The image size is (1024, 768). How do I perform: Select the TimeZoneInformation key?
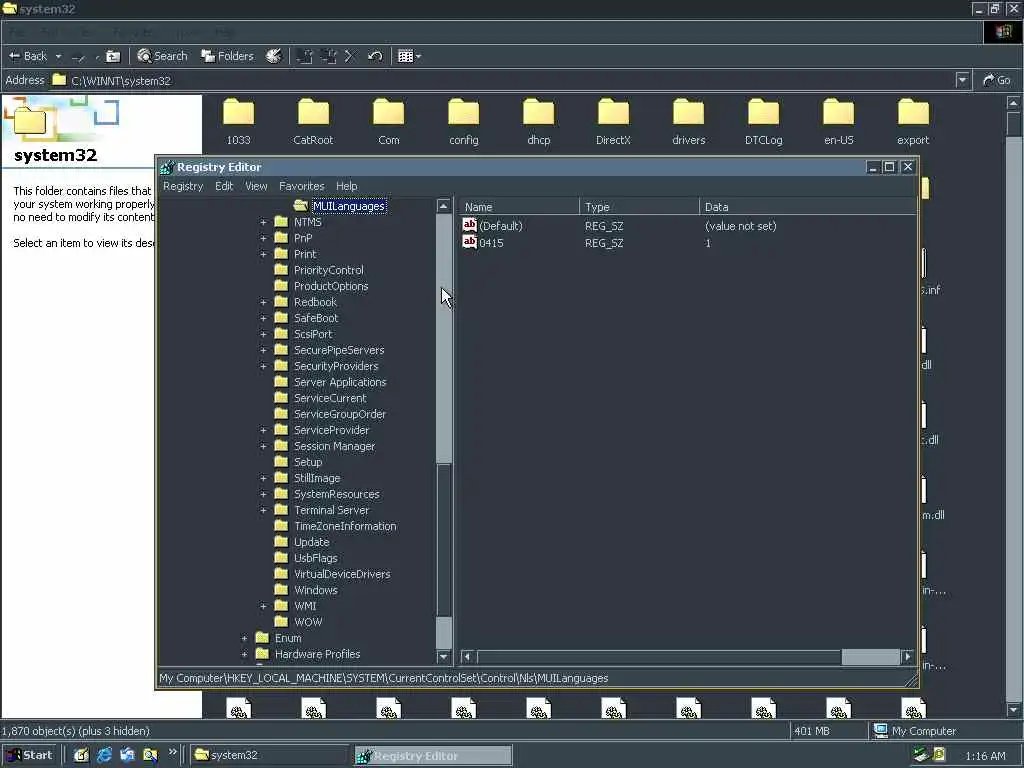pos(345,526)
